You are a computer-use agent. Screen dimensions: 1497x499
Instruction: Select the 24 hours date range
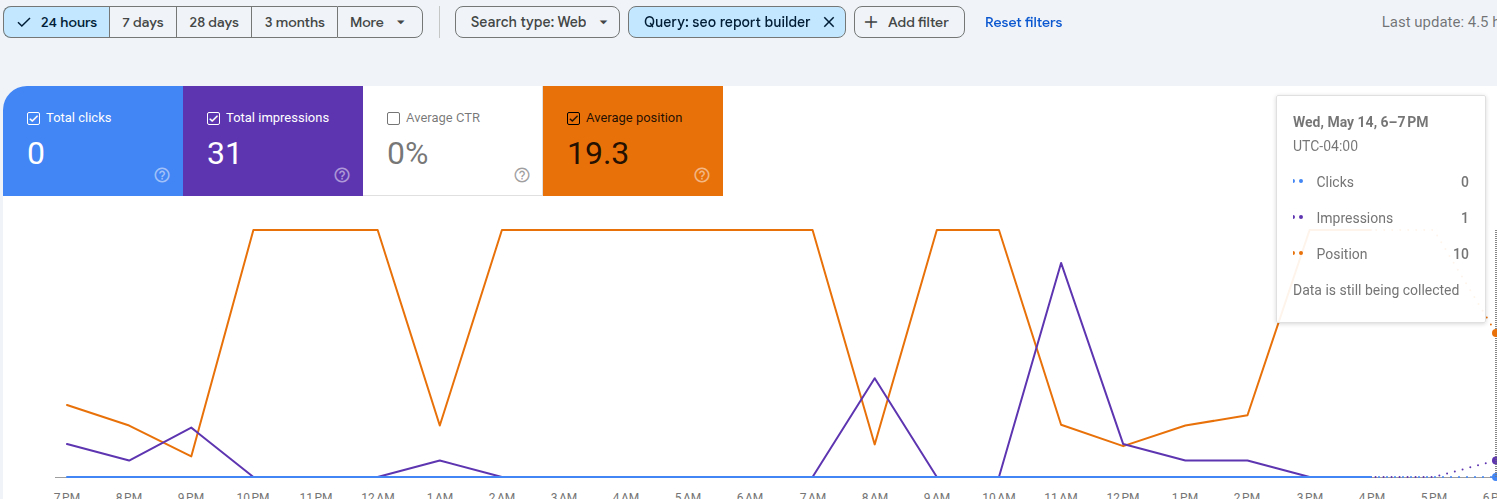56,22
